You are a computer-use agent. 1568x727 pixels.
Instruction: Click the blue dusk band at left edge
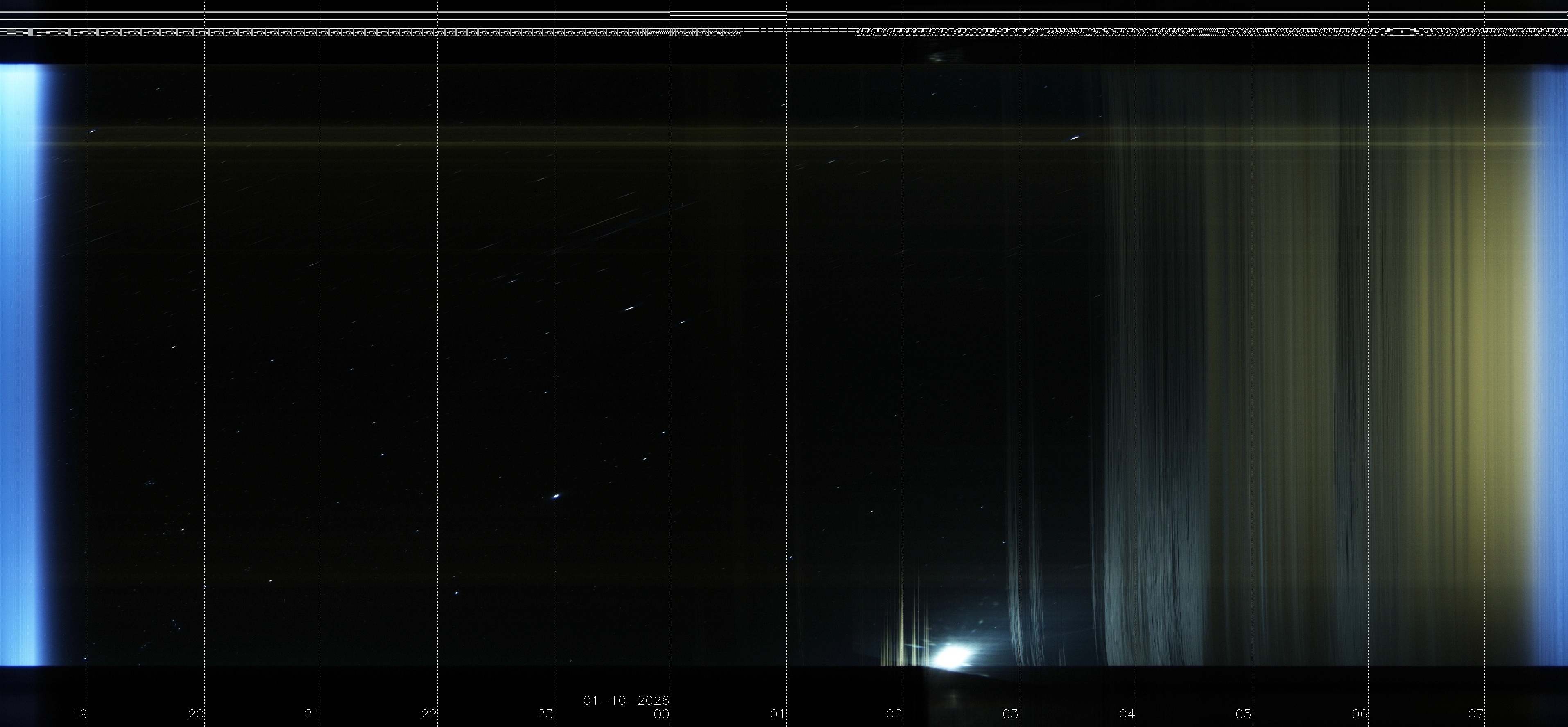18,365
